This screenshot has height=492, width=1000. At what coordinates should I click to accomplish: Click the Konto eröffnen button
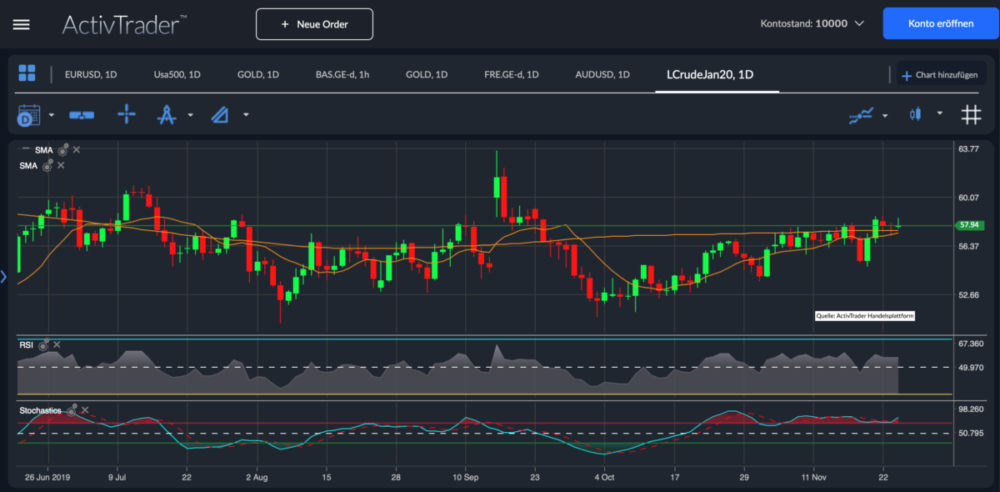tap(941, 24)
